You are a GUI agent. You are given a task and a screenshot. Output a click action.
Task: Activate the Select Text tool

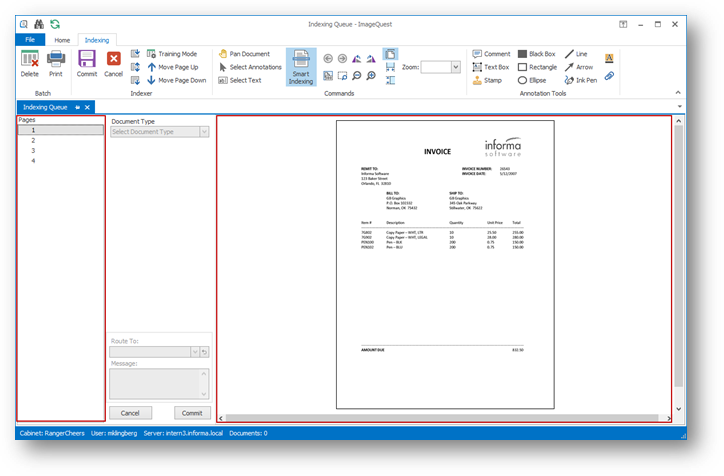(240, 80)
